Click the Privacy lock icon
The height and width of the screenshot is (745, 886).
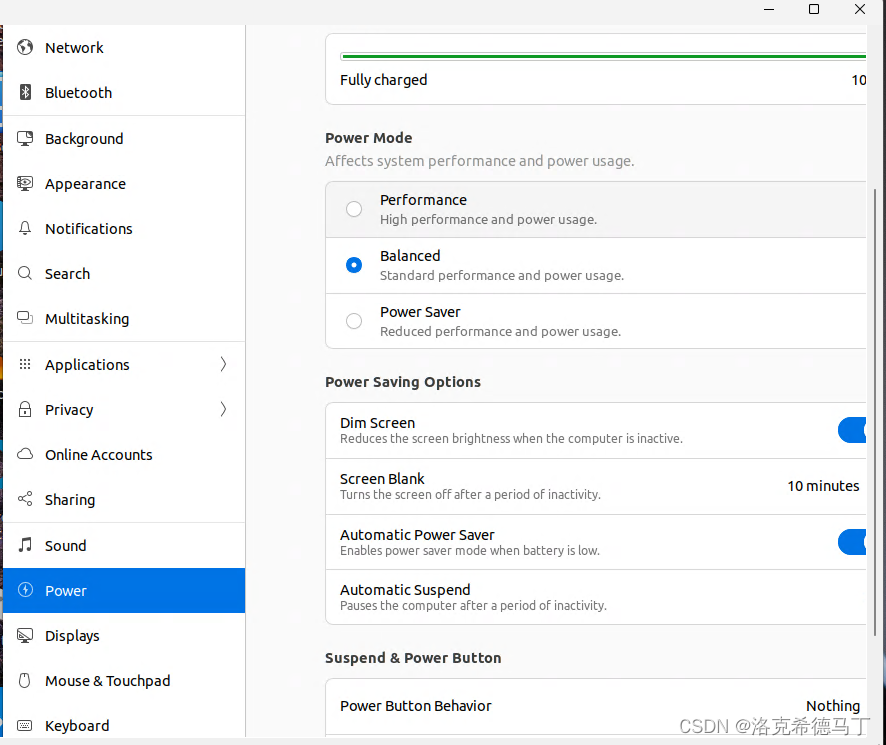click(25, 409)
